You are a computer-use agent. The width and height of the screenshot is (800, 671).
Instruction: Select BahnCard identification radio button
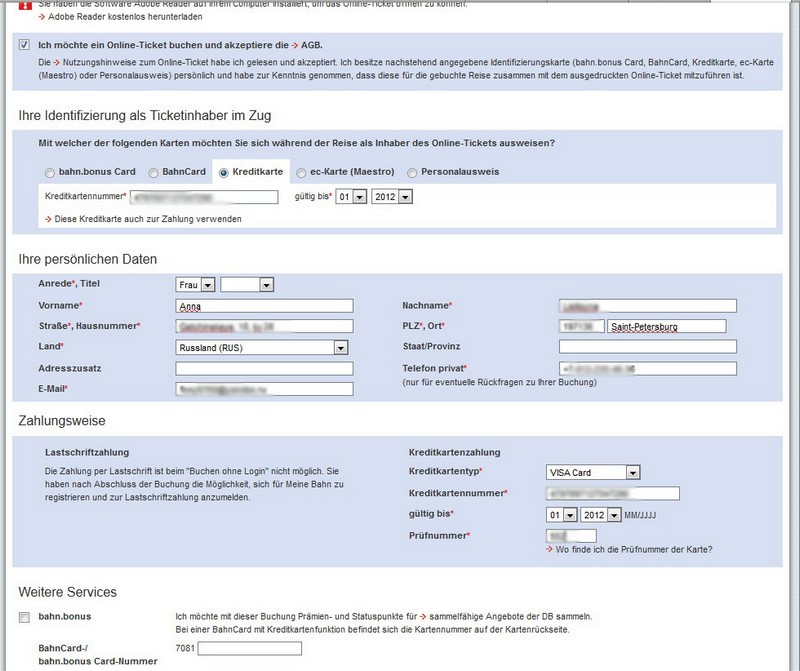coord(153,173)
